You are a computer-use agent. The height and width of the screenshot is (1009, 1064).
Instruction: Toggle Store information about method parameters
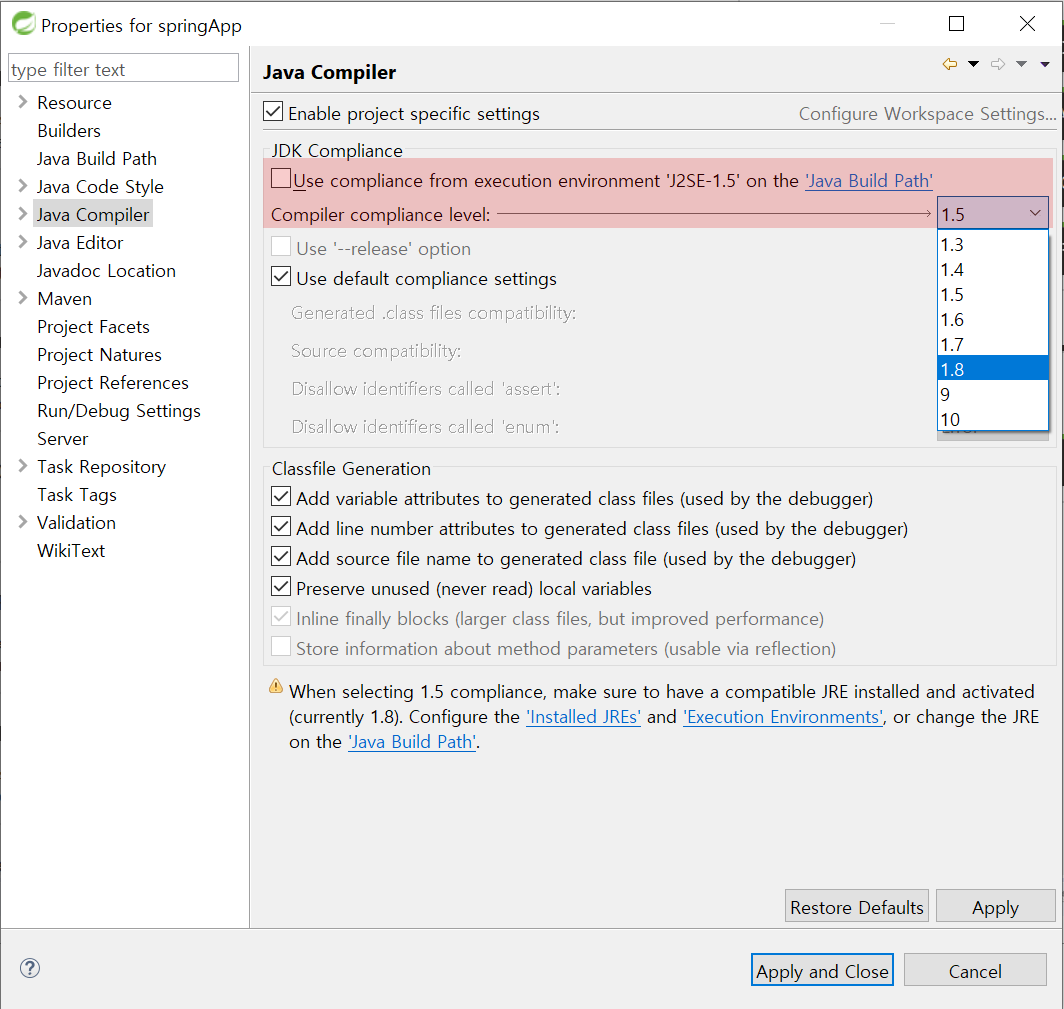[x=281, y=646]
